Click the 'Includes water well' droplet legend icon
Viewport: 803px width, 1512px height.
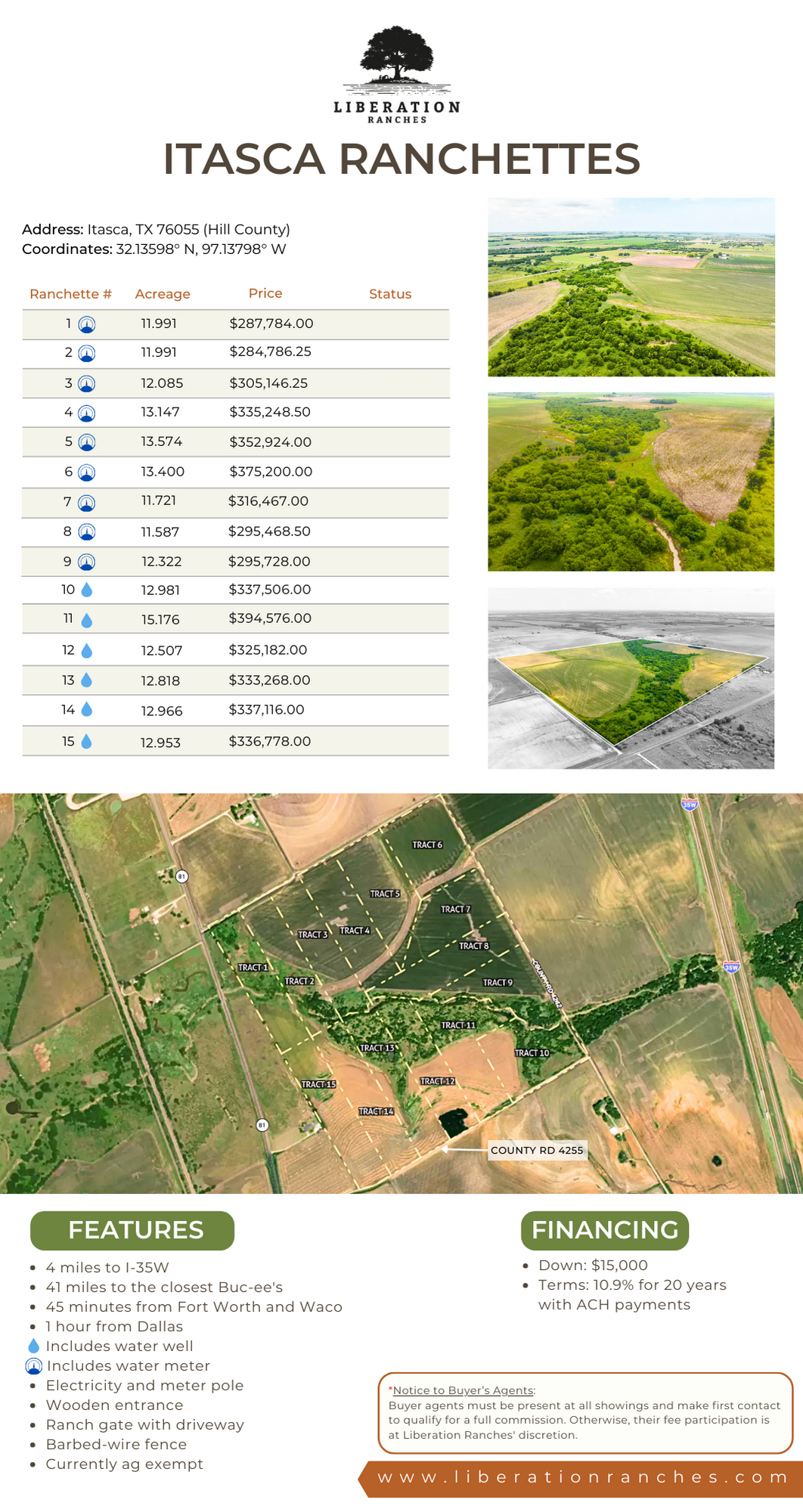pyautogui.click(x=33, y=1346)
